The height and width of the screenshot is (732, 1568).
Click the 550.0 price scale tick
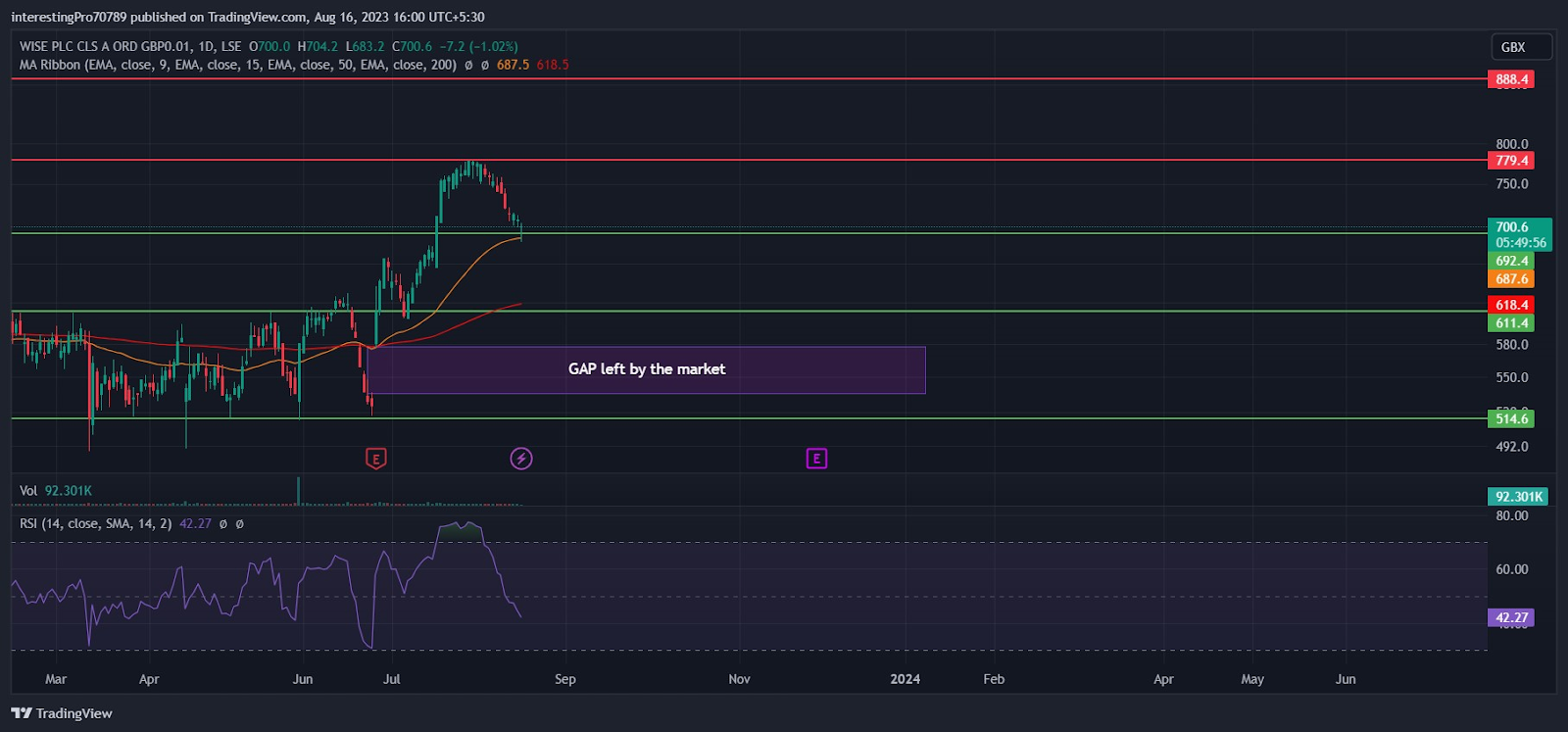tap(1512, 377)
